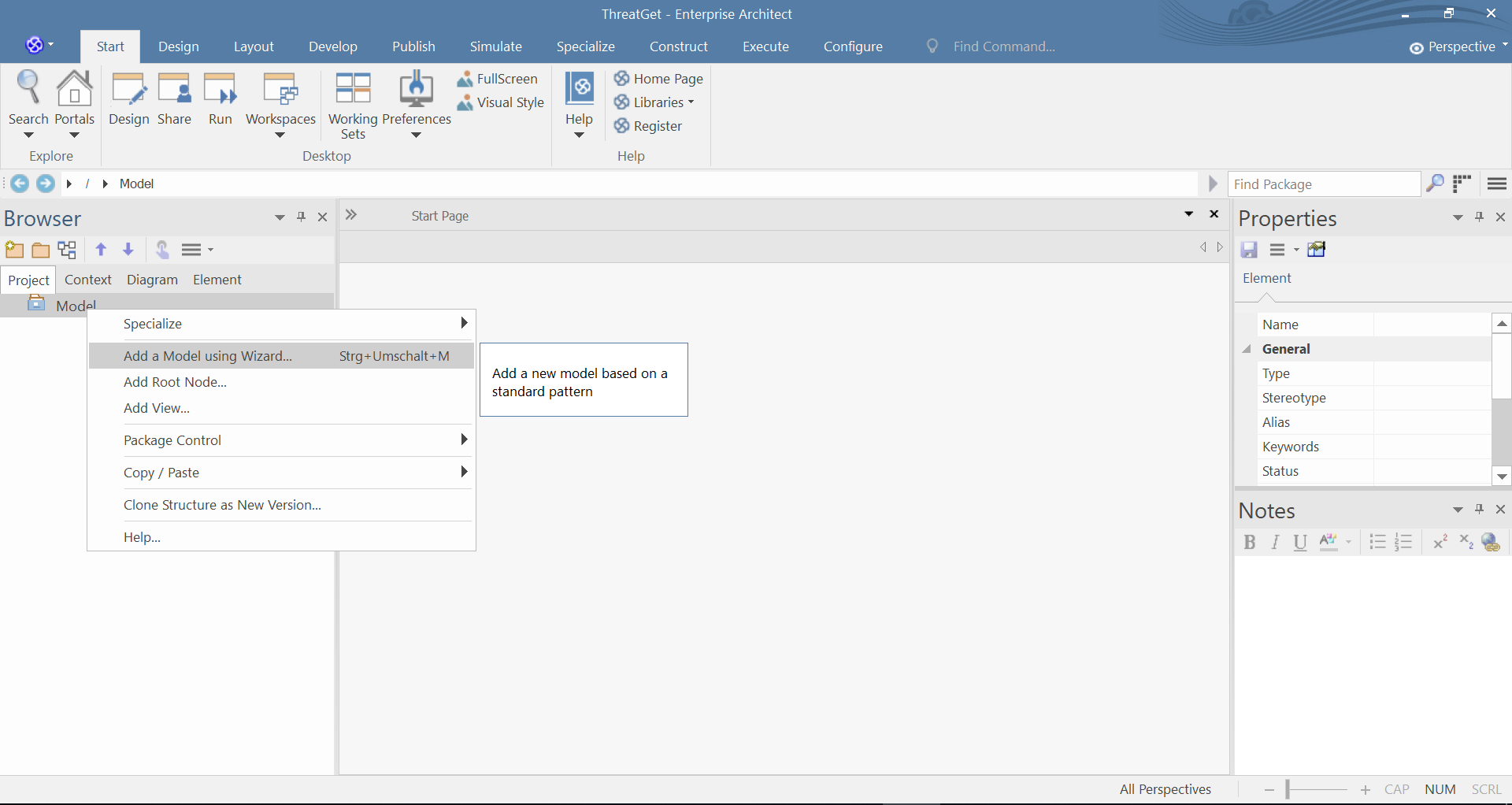Open Preferences in the ribbon
The height and width of the screenshot is (805, 1512).
point(417,104)
